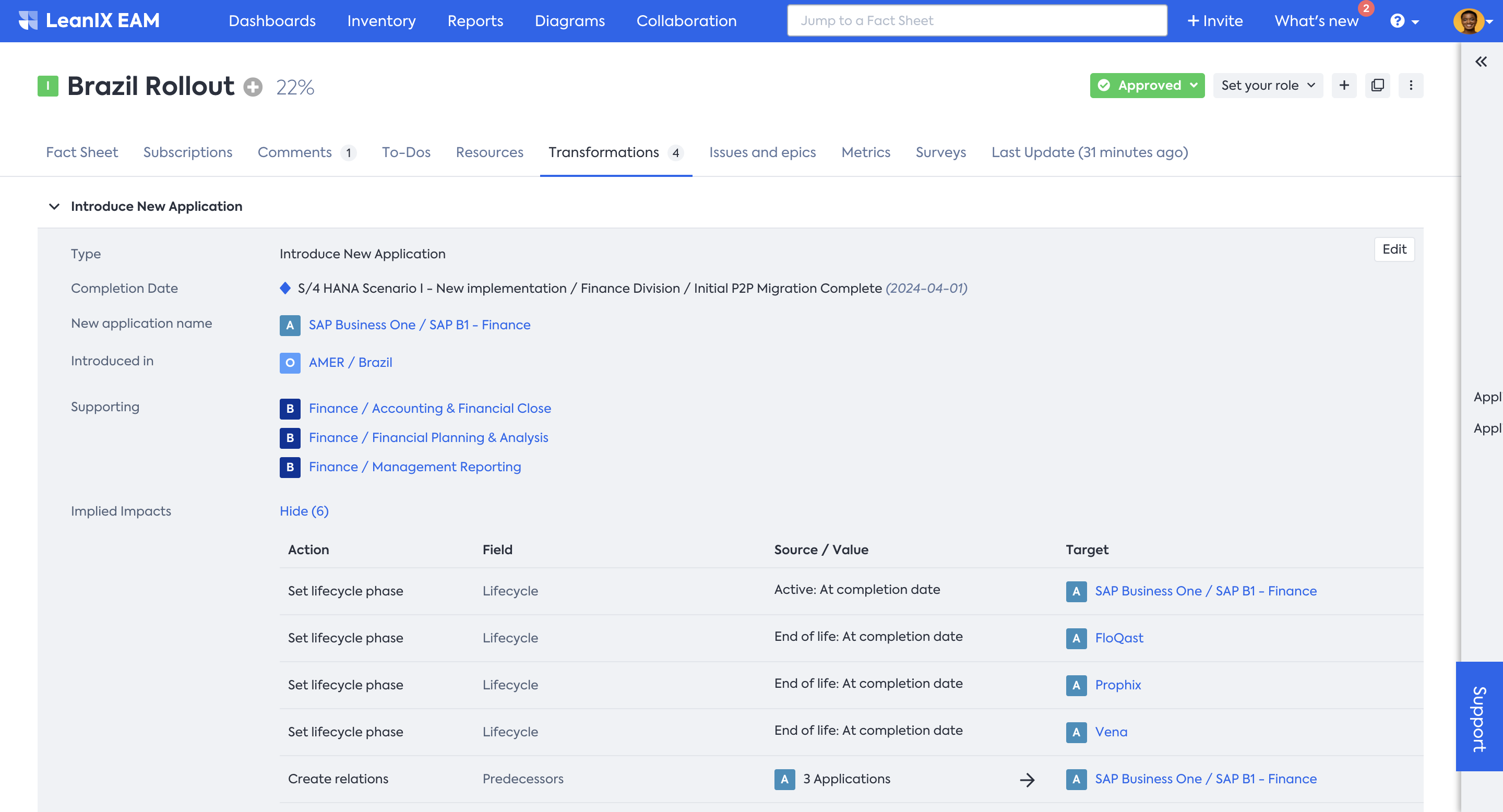The width and height of the screenshot is (1503, 812).
Task: Click the Target column header
Action: tap(1087, 550)
